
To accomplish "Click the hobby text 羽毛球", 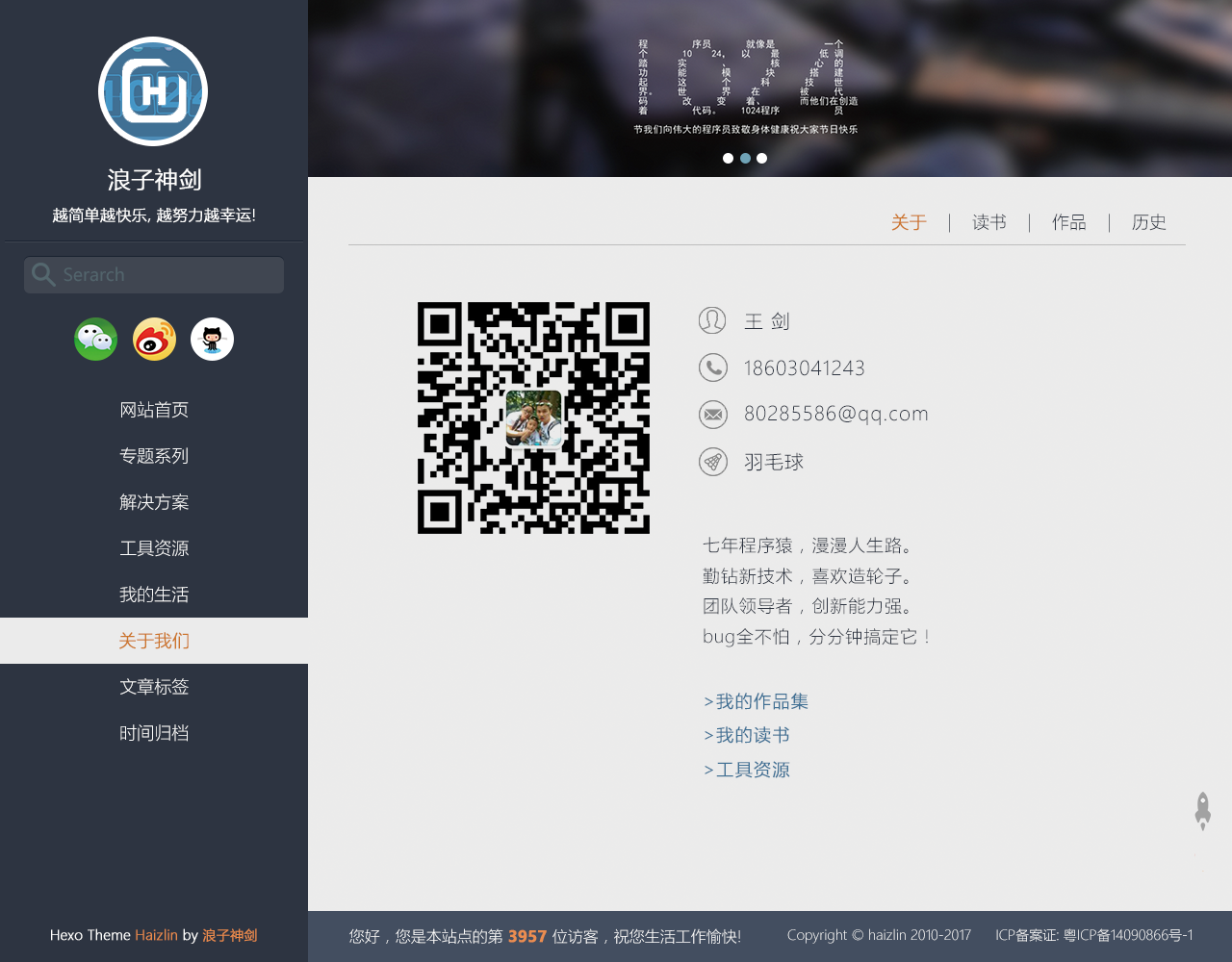I will pos(774,463).
